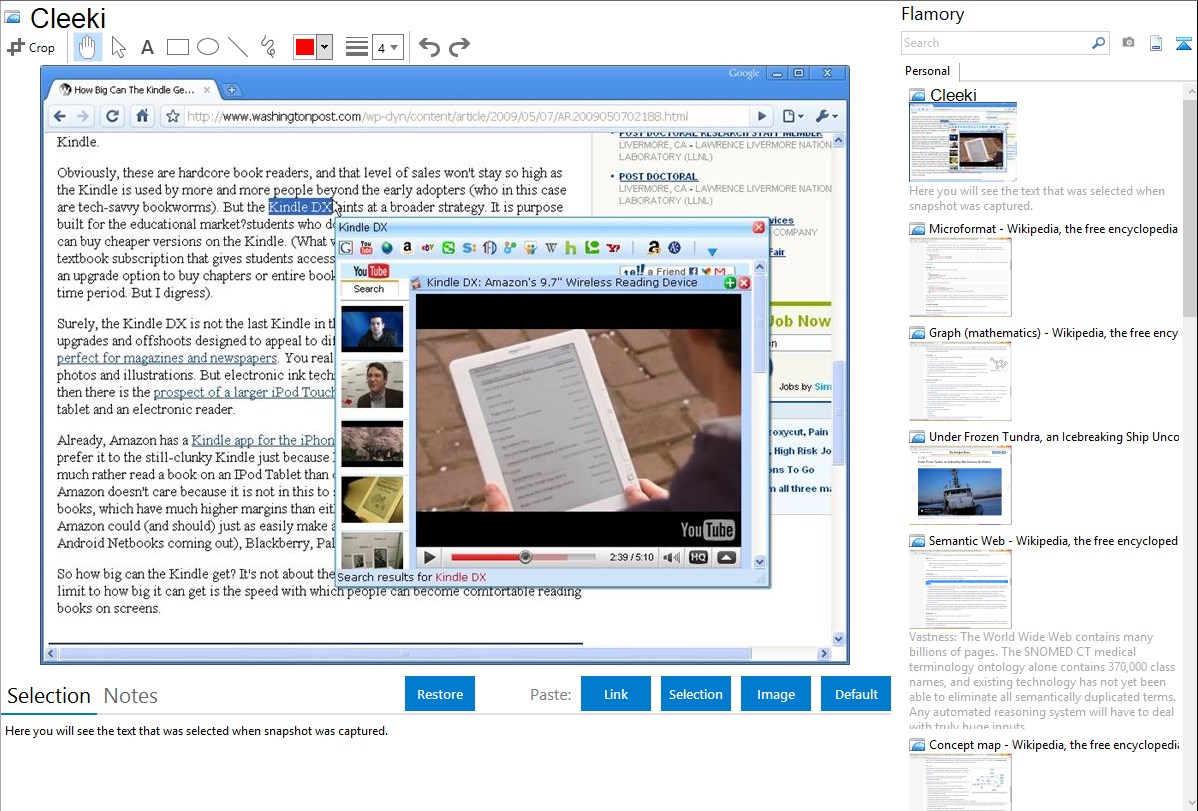This screenshot has height=811, width=1198.
Task: Select the straight line tool
Action: [238, 47]
